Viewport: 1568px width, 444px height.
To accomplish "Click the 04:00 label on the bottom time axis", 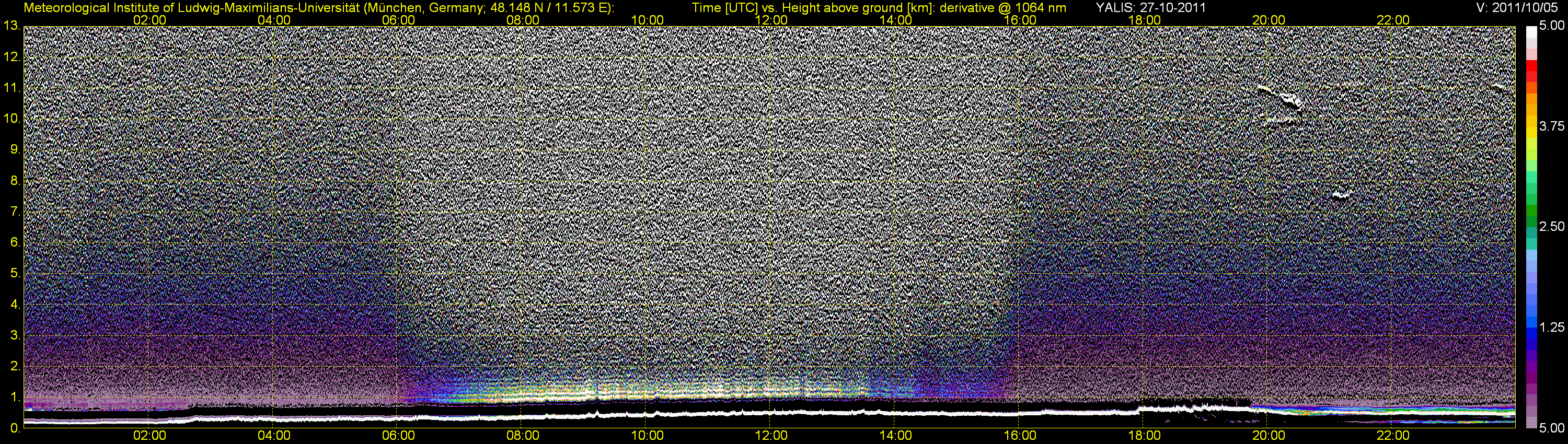I will tap(274, 436).
